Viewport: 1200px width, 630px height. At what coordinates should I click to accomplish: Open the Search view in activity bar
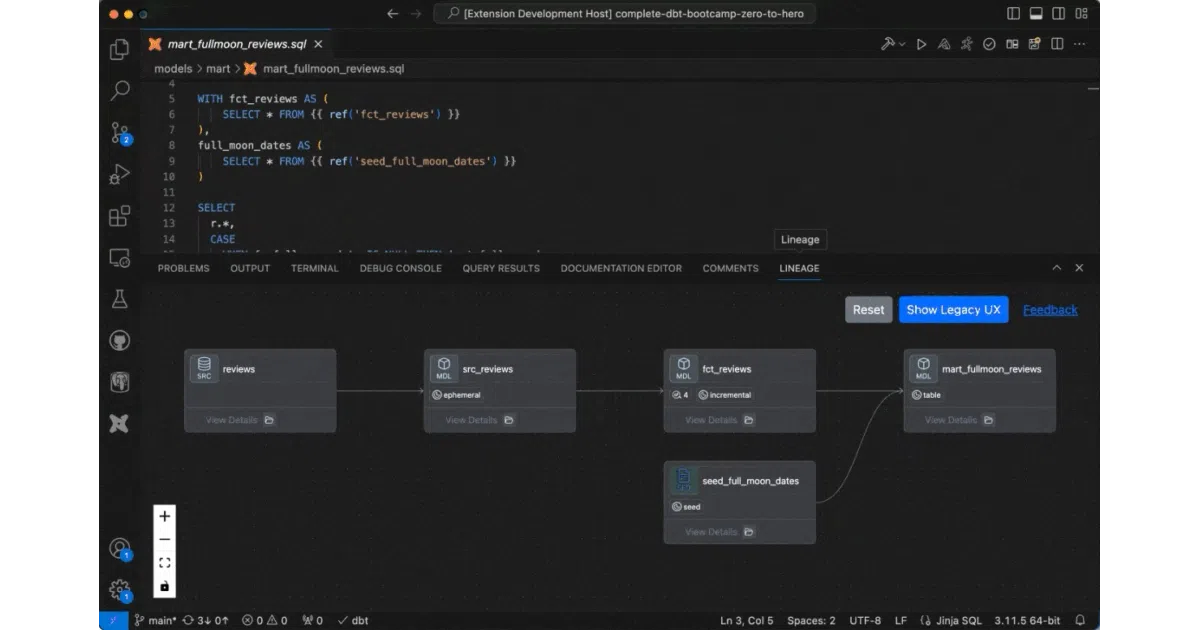(x=120, y=91)
